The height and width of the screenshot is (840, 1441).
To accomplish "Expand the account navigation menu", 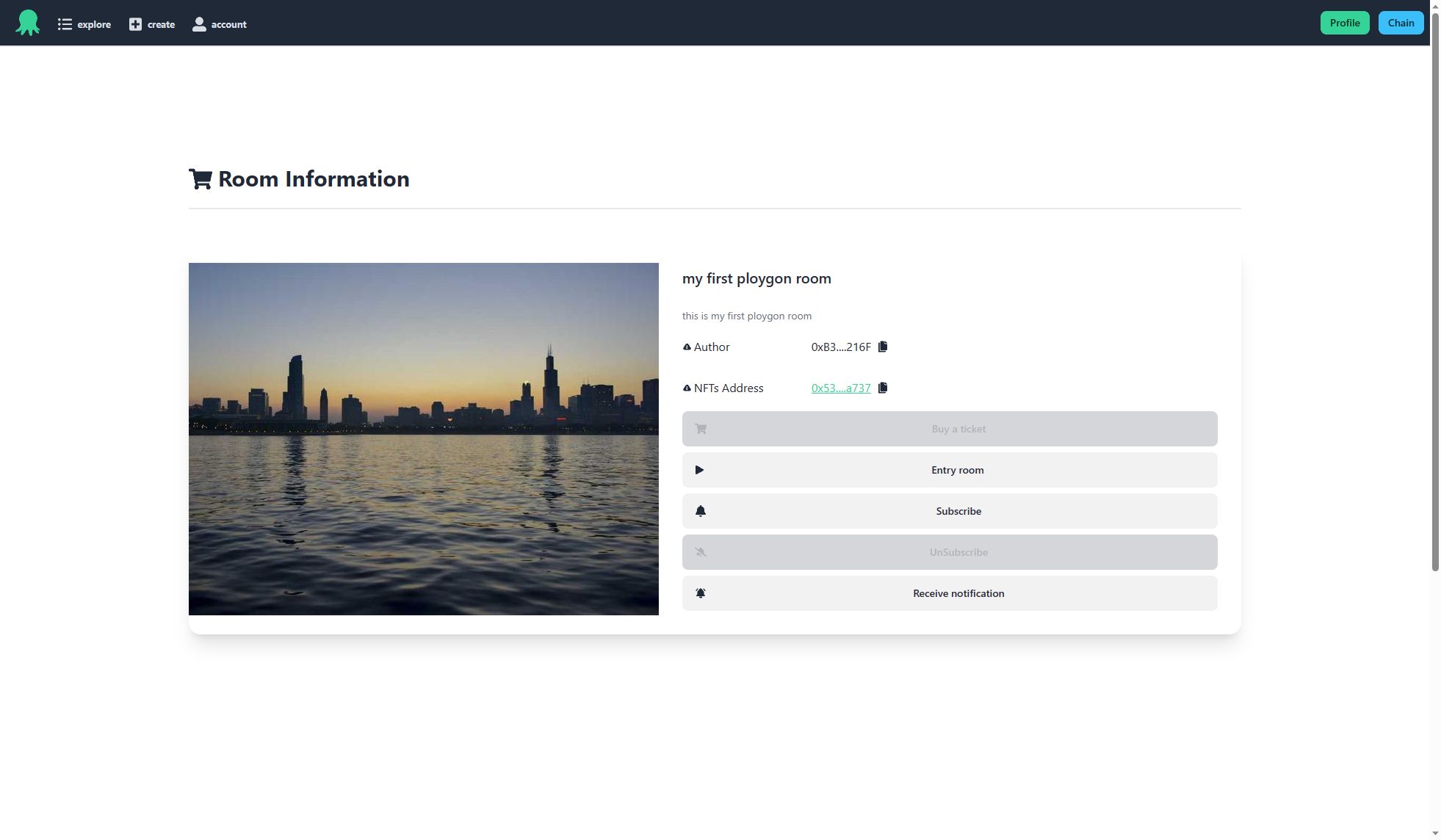I will (218, 22).
